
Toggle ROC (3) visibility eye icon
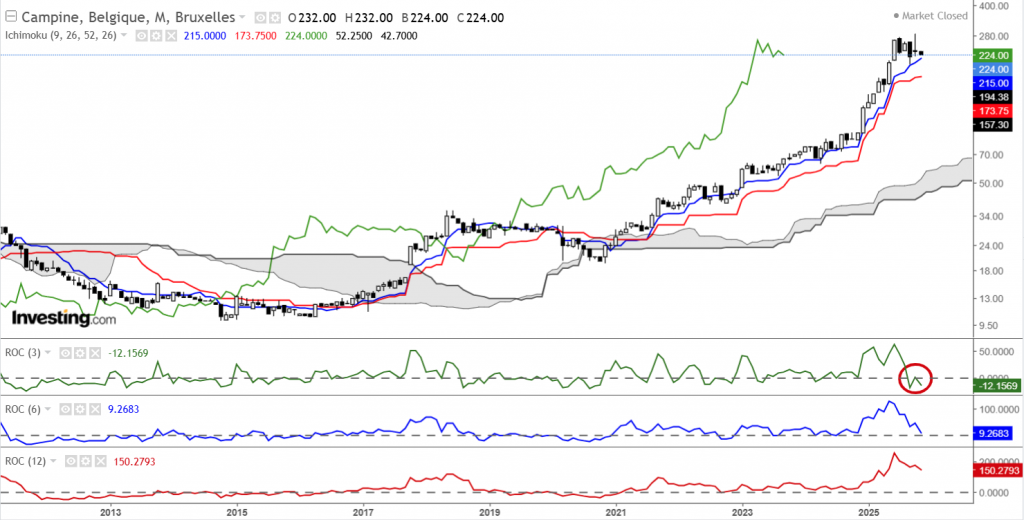pos(66,353)
